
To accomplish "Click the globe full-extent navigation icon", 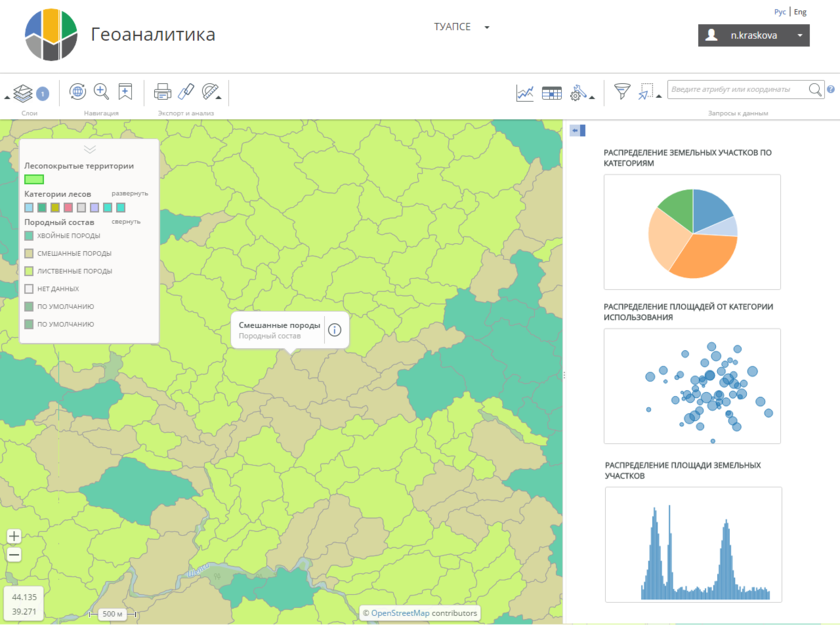I will pyautogui.click(x=77, y=92).
